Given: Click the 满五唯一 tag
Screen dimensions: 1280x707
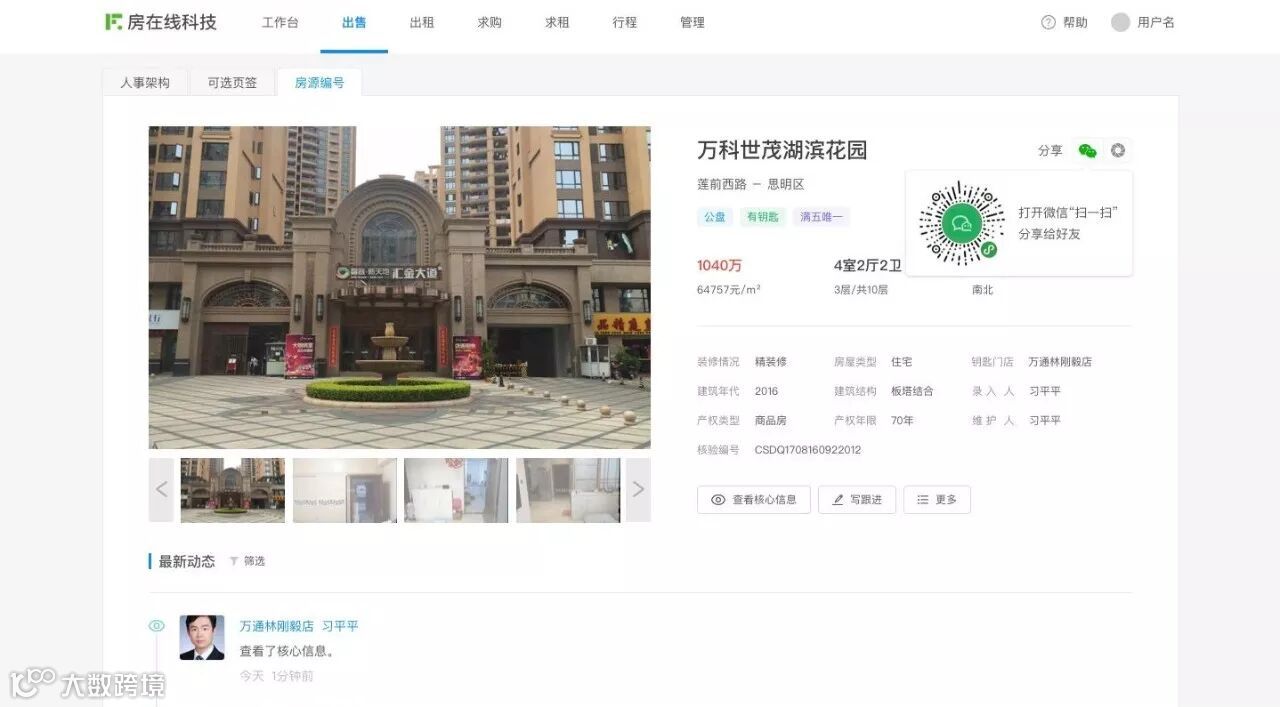Looking at the screenshot, I should pos(822,217).
